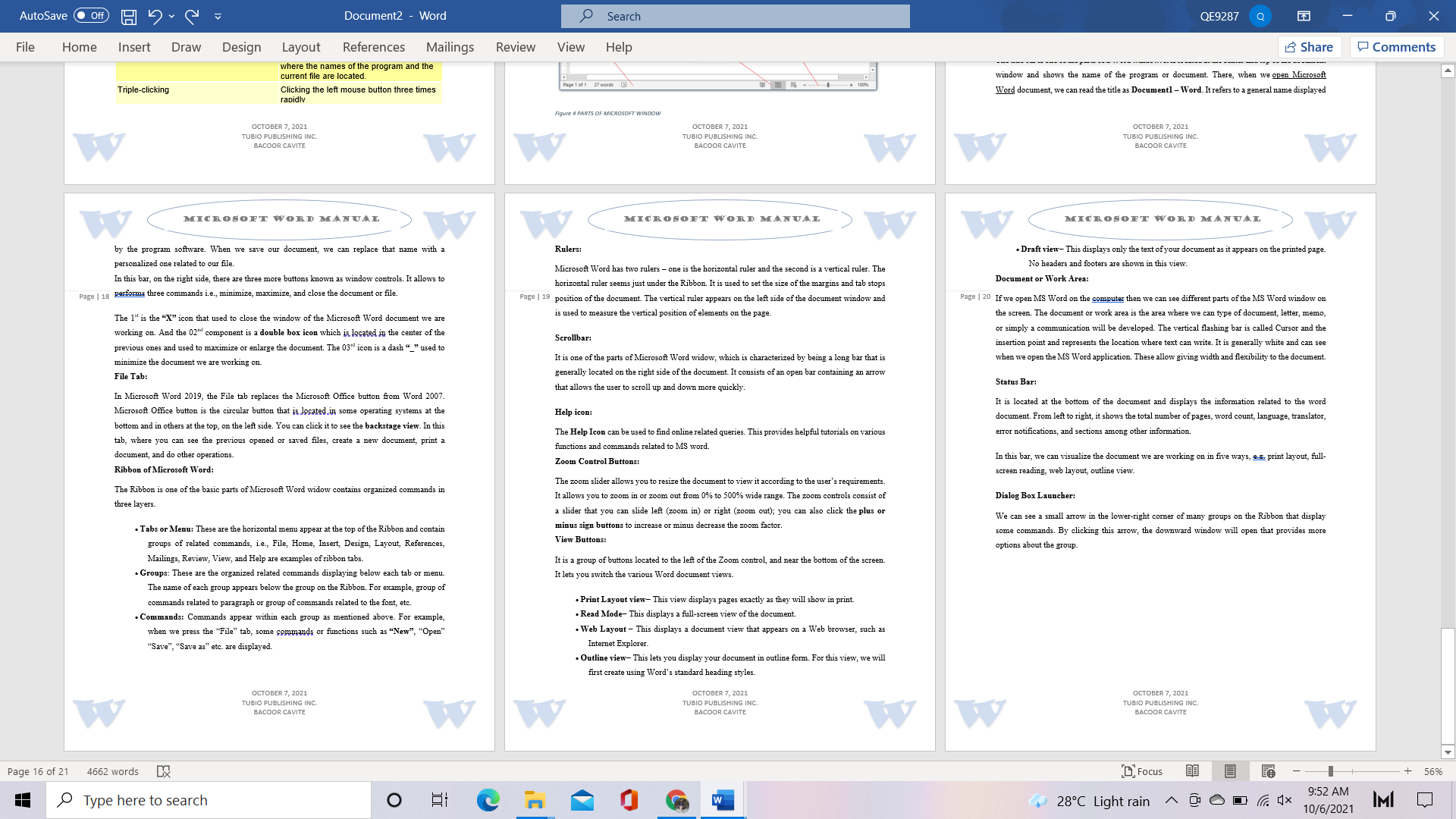
Task: Open the References tab
Action: 373,47
